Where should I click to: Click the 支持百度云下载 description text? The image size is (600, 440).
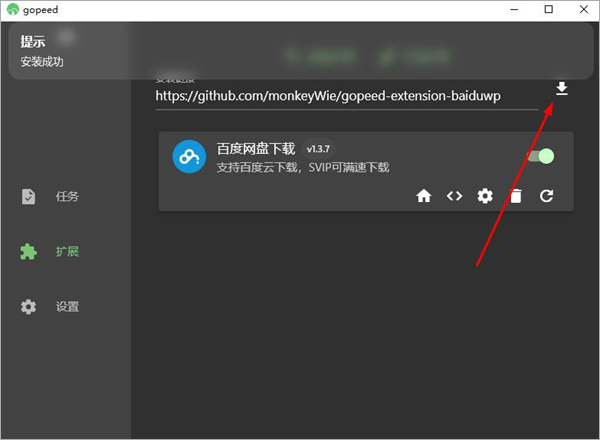[x=303, y=167]
